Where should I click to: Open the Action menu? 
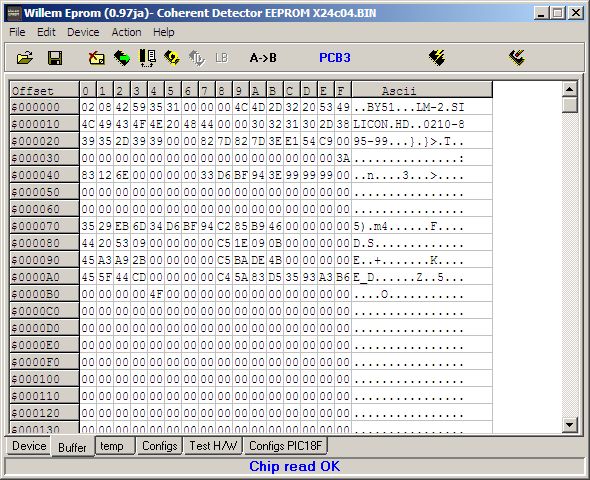(x=126, y=32)
